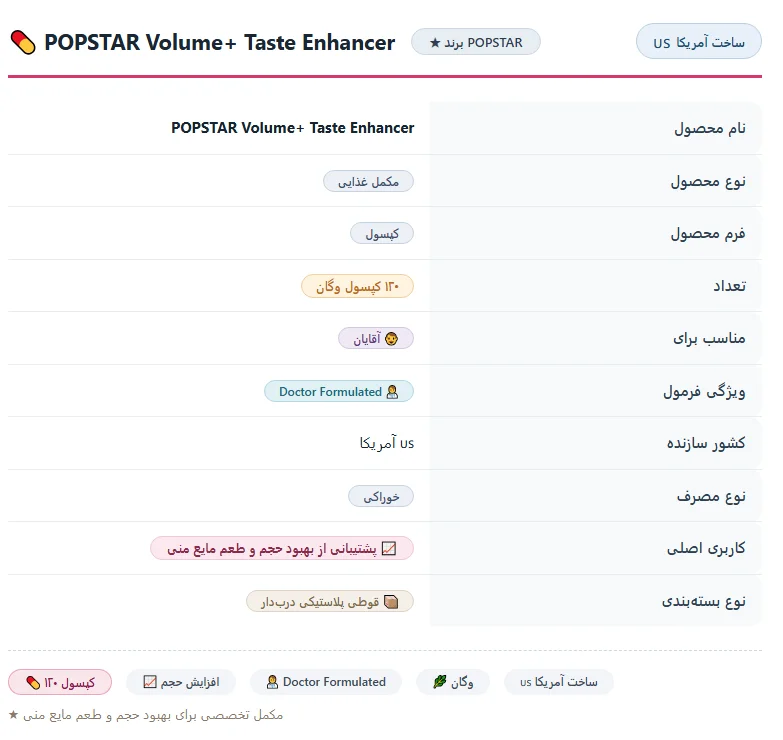This screenshot has width=783, height=740.
Task: Click the header ساخت آمریکا US badge
Action: [699, 41]
